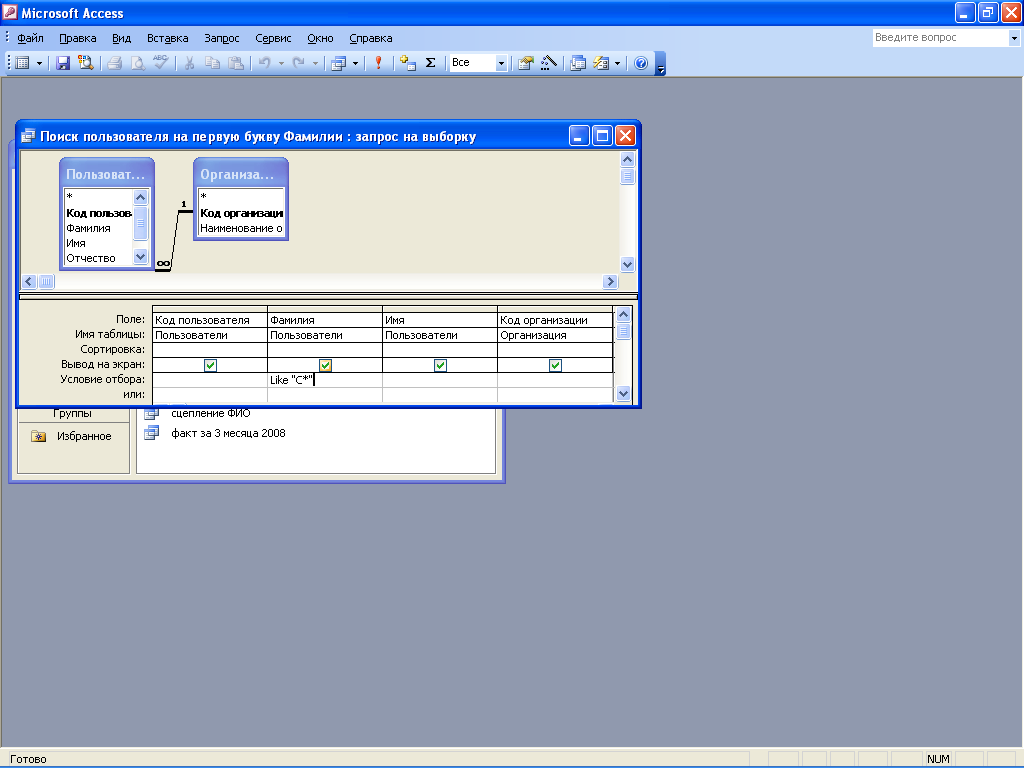
Task: Click the View (datasheet) toolbar icon
Action: [23, 63]
